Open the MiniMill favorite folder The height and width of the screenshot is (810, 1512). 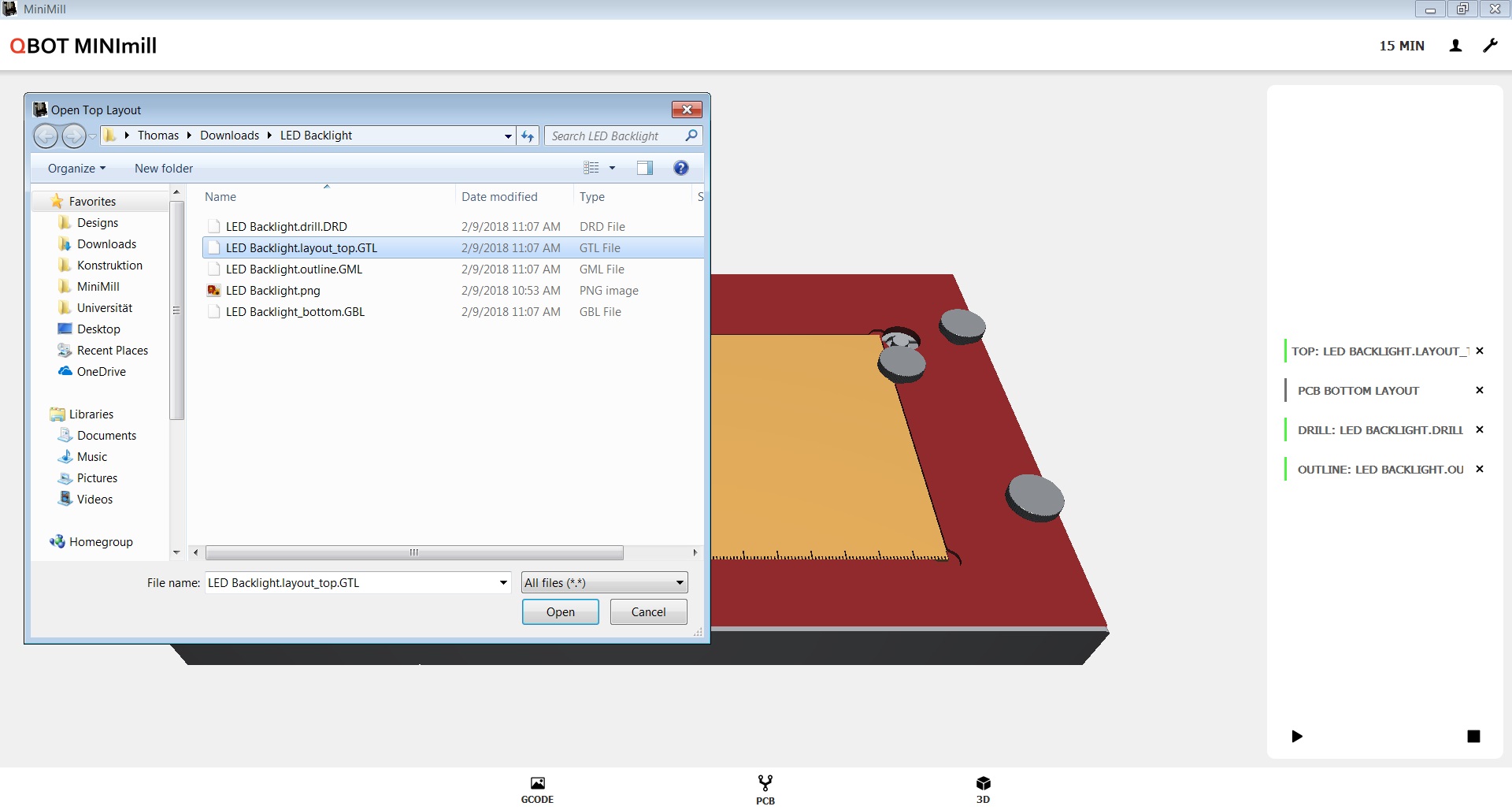[x=98, y=287]
